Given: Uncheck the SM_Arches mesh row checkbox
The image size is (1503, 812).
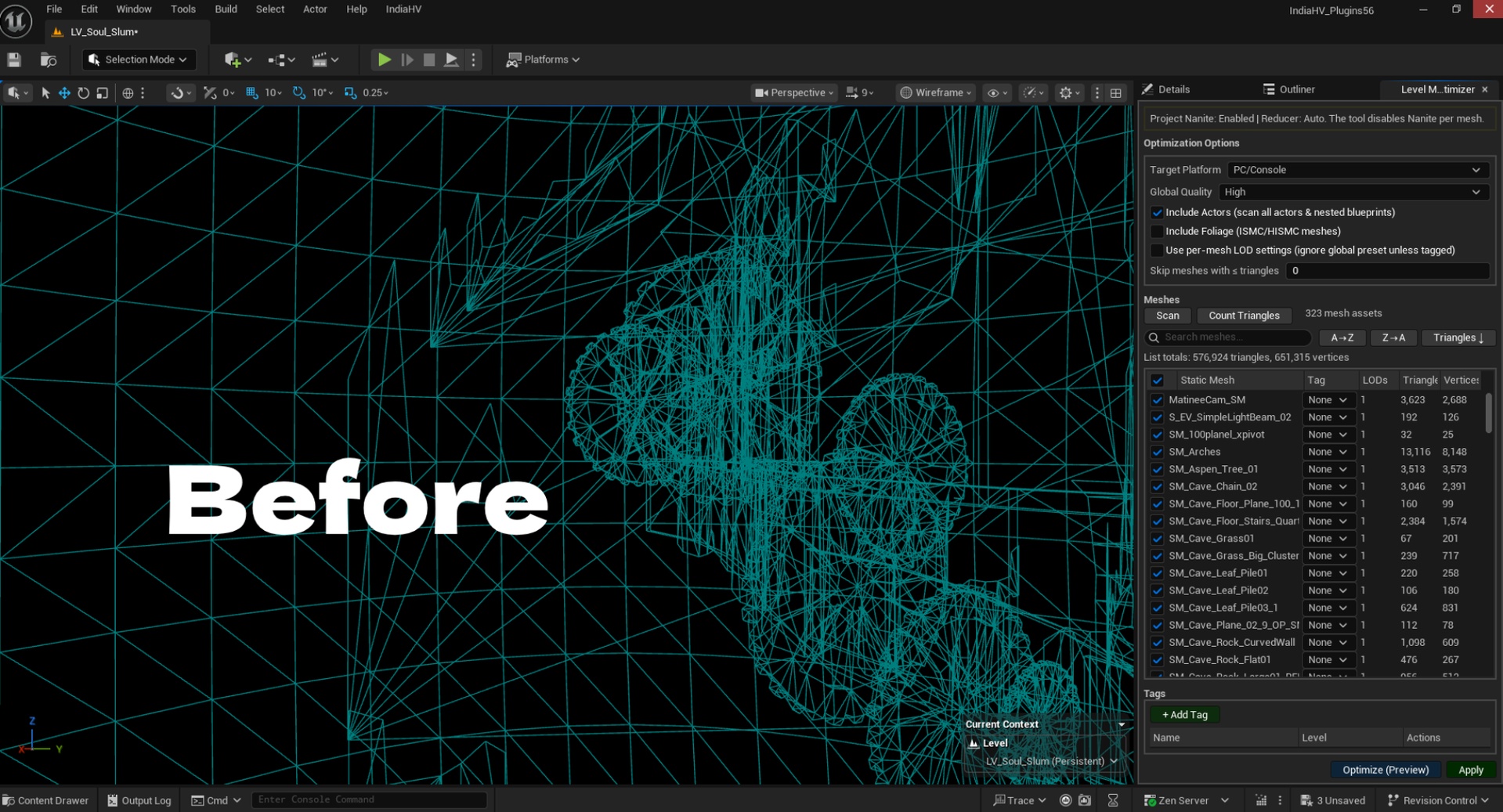Looking at the screenshot, I should 1157,452.
